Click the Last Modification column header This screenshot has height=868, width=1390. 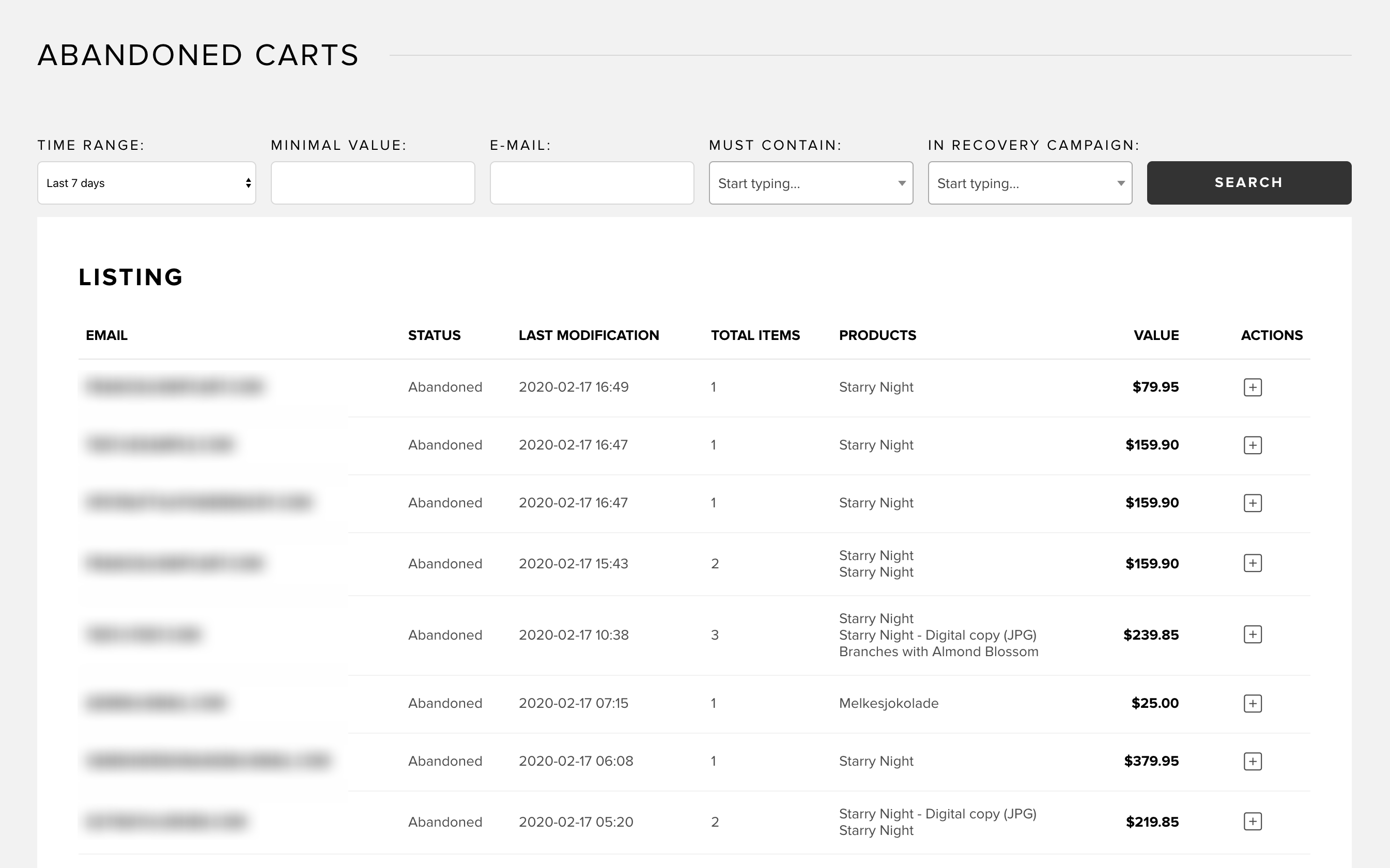point(589,335)
